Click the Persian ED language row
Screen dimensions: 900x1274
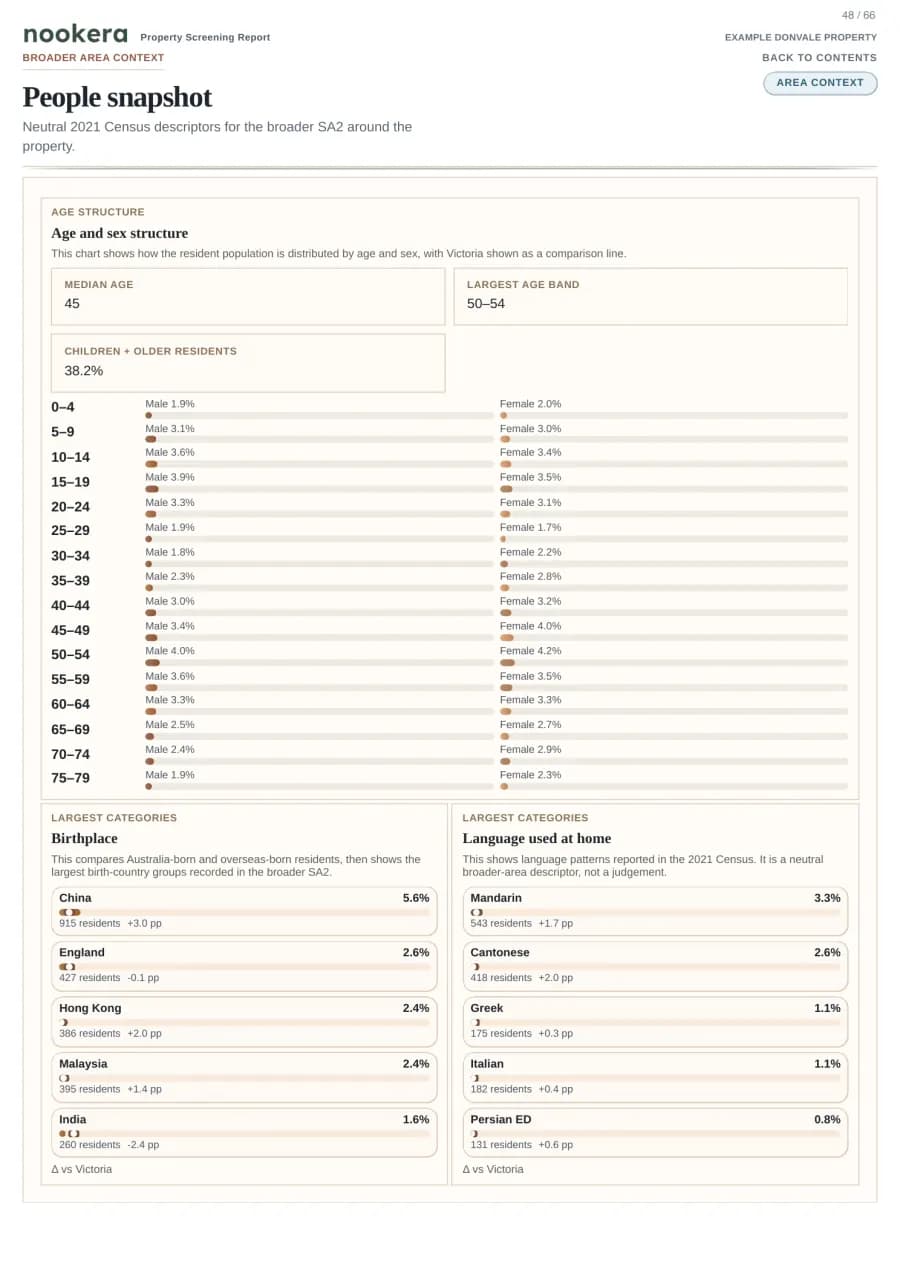[655, 1131]
